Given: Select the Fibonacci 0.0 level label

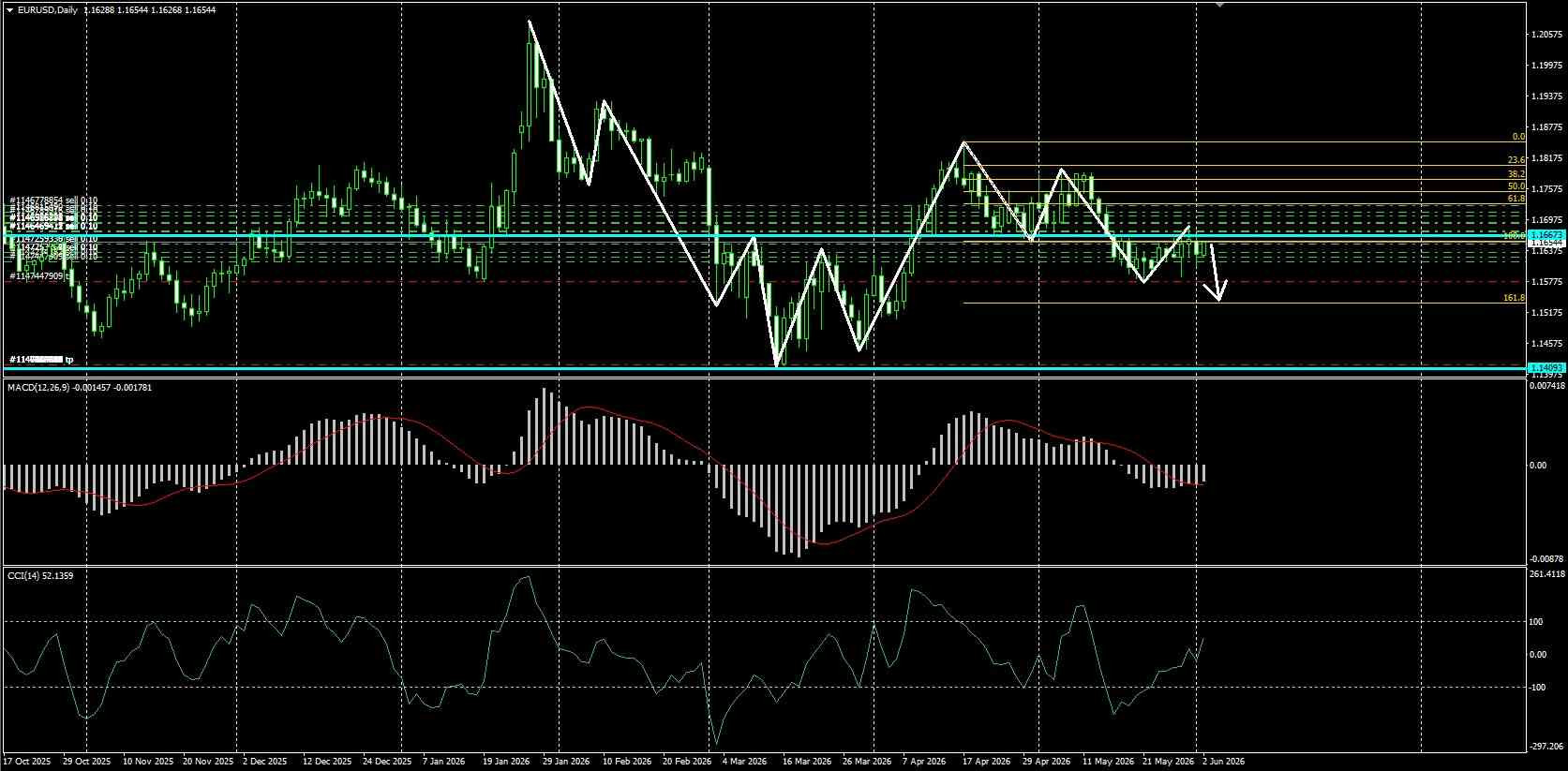Looking at the screenshot, I should 1518,137.
